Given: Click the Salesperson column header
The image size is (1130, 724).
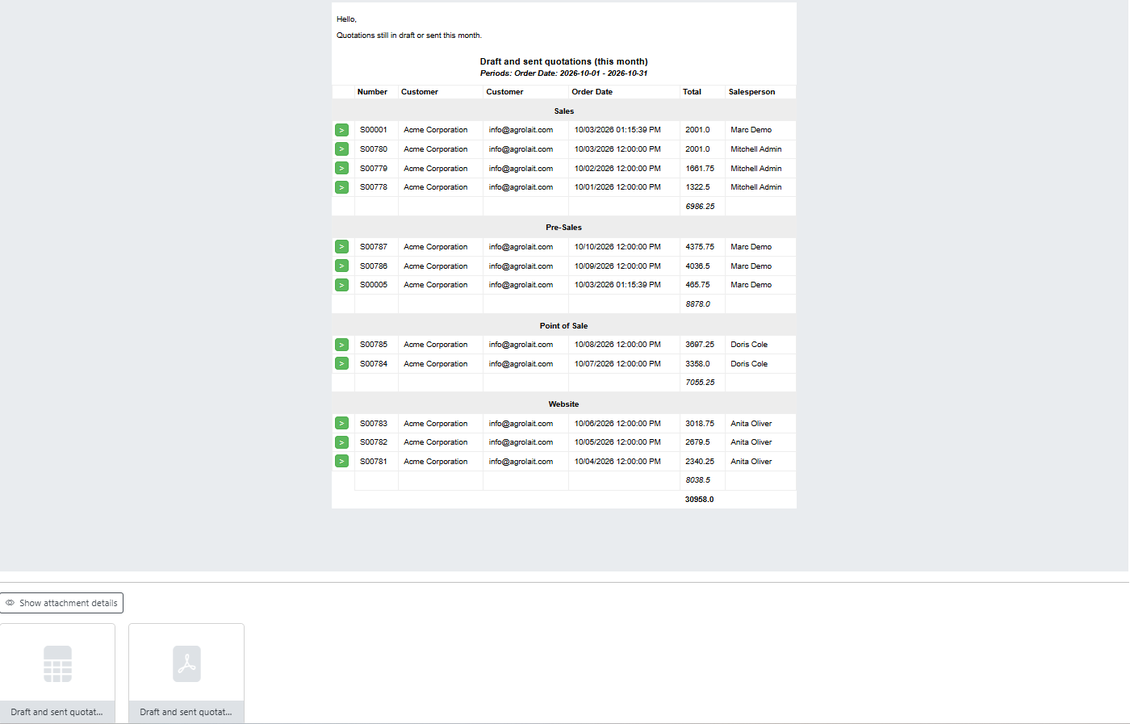Looking at the screenshot, I should [752, 92].
